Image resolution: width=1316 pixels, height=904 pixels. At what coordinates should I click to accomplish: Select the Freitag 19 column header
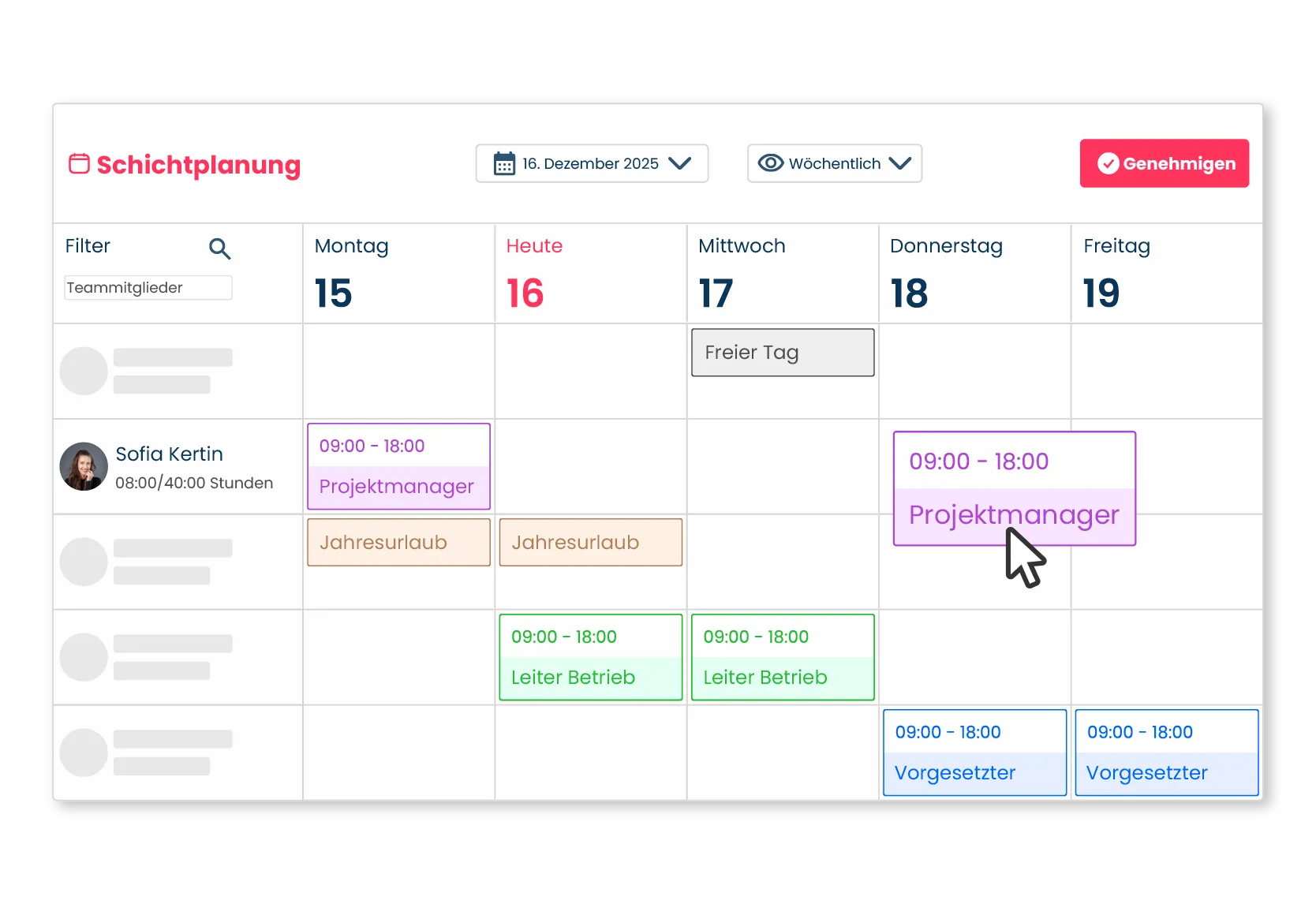(1166, 273)
